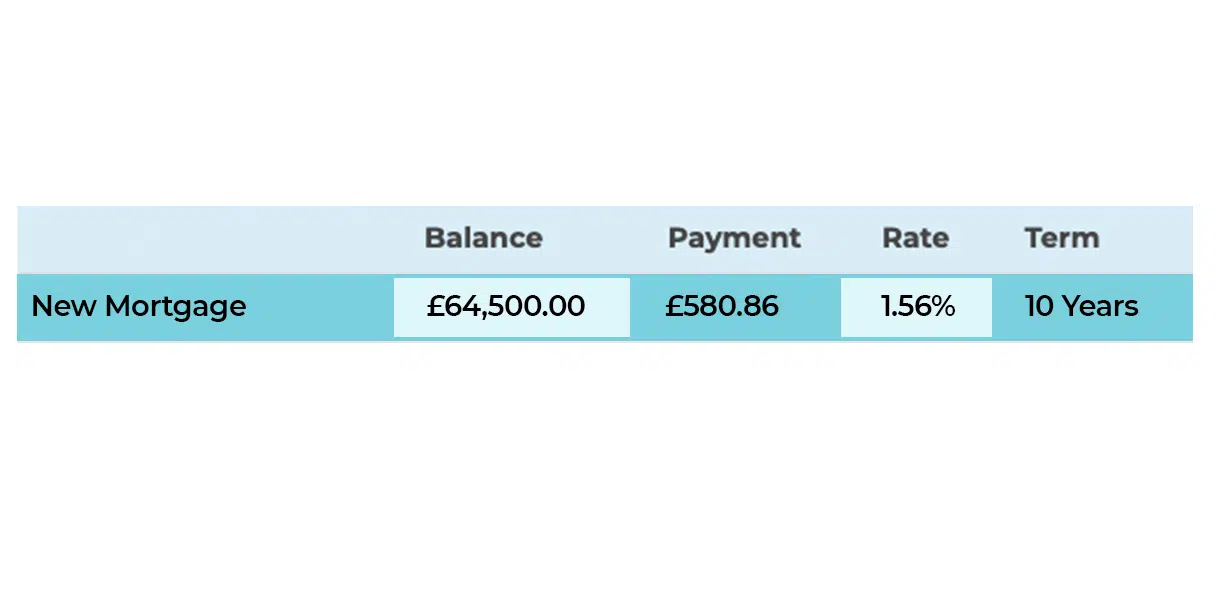
Task: Click the number 10 in the term cell
Action: (x=1039, y=306)
